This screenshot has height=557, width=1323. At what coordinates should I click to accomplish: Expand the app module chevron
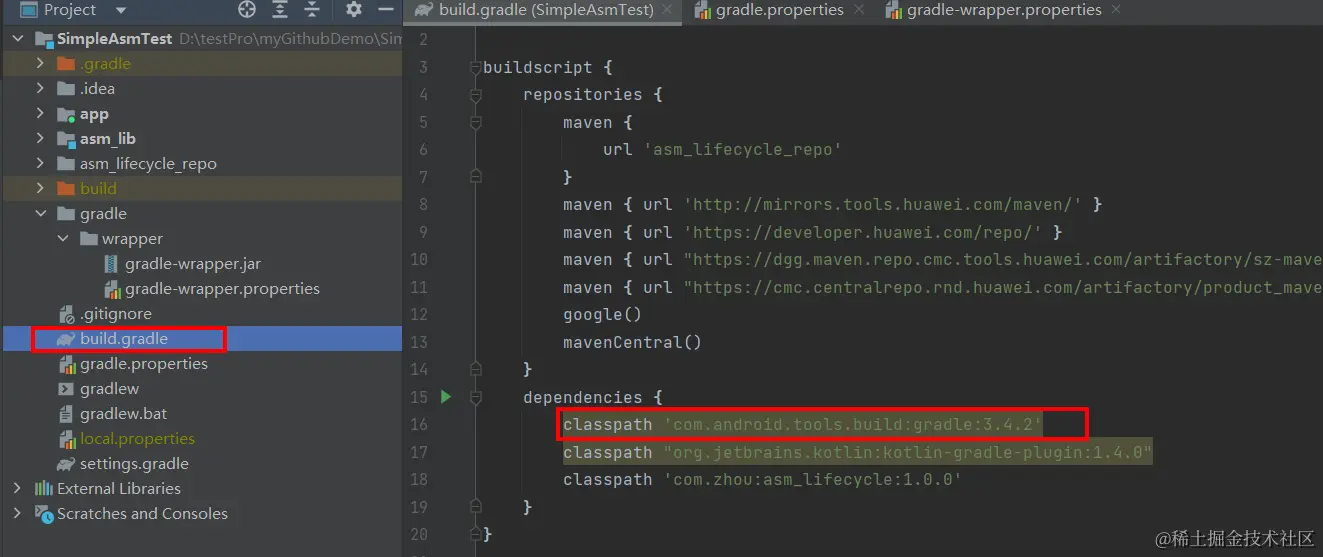coord(40,114)
